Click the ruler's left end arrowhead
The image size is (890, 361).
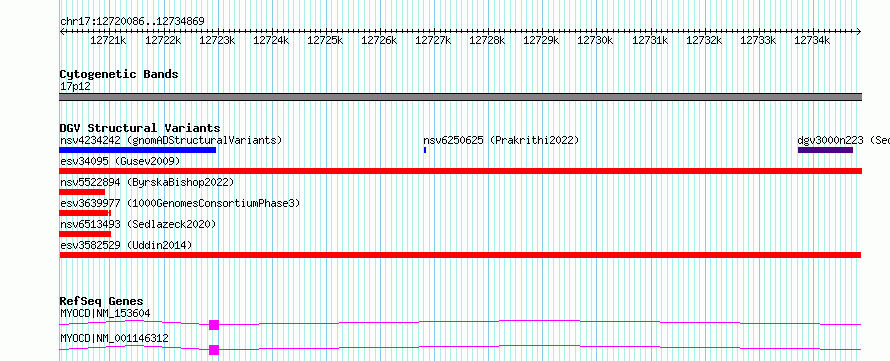(62, 32)
